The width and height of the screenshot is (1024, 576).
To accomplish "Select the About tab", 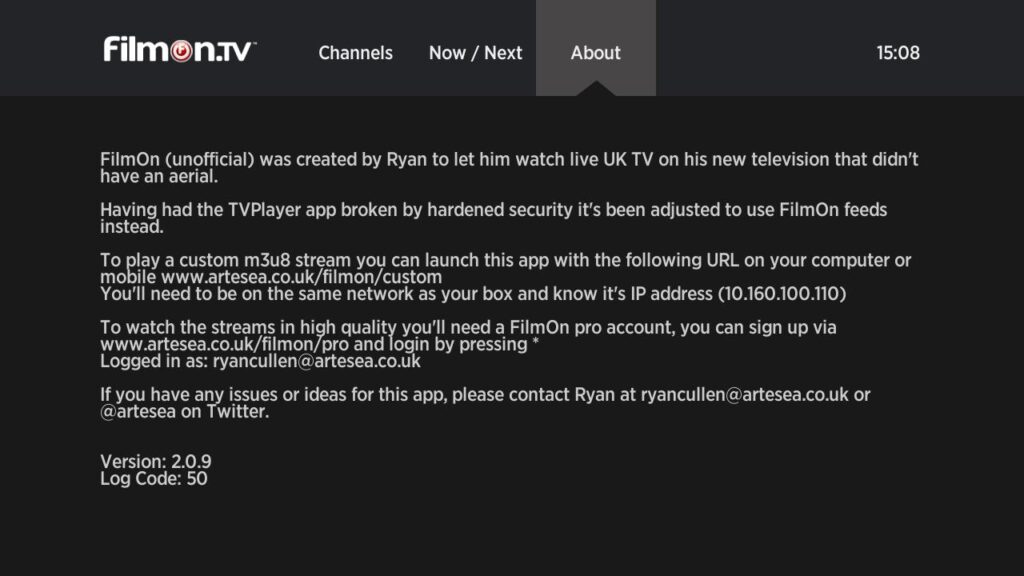I will pyautogui.click(x=596, y=53).
